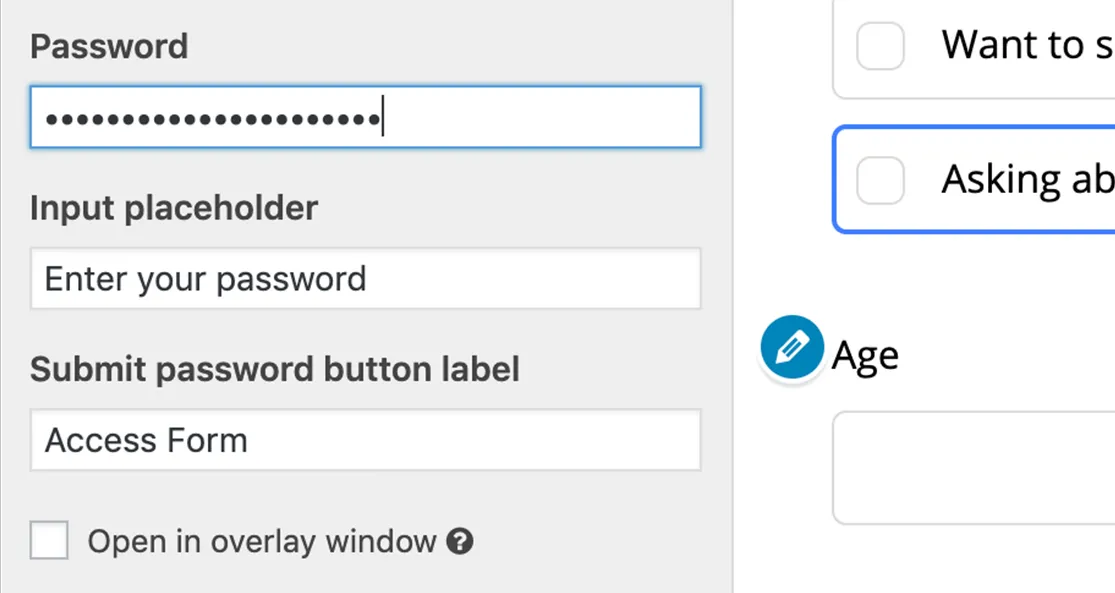Toggle overlay window via its label text
The width and height of the screenshot is (1115, 593).
coord(260,541)
